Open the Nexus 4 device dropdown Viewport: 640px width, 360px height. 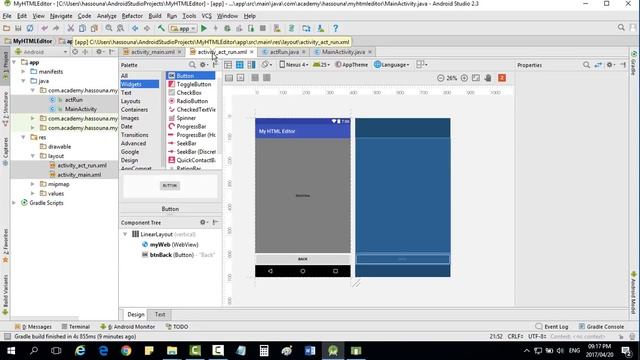(294, 64)
